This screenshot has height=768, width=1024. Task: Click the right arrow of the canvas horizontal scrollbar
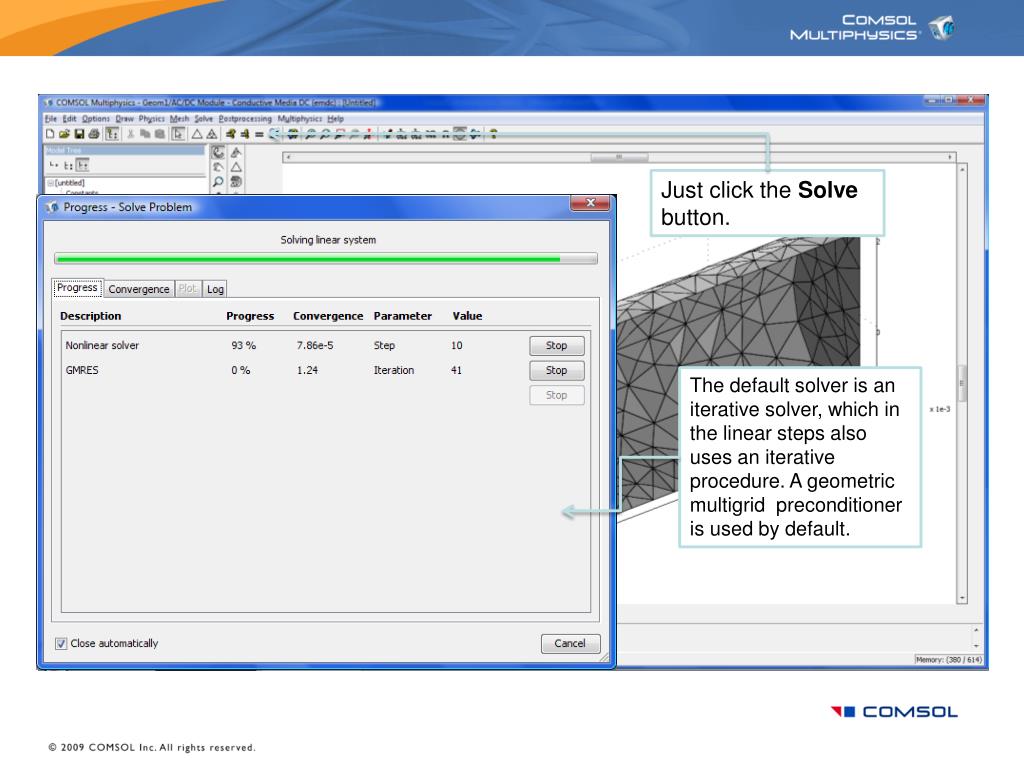point(950,157)
